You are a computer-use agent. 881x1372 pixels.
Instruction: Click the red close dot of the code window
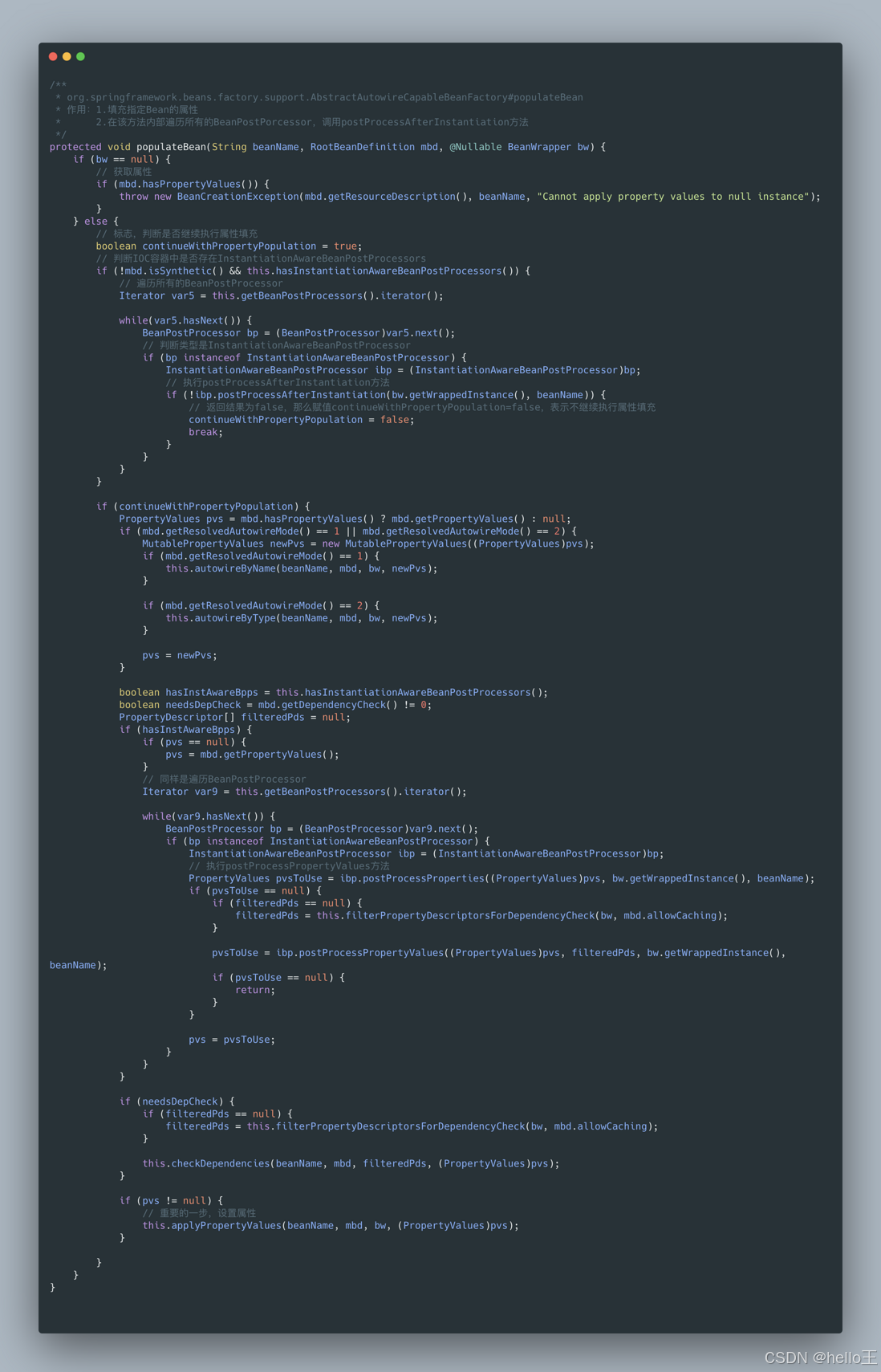click(53, 56)
